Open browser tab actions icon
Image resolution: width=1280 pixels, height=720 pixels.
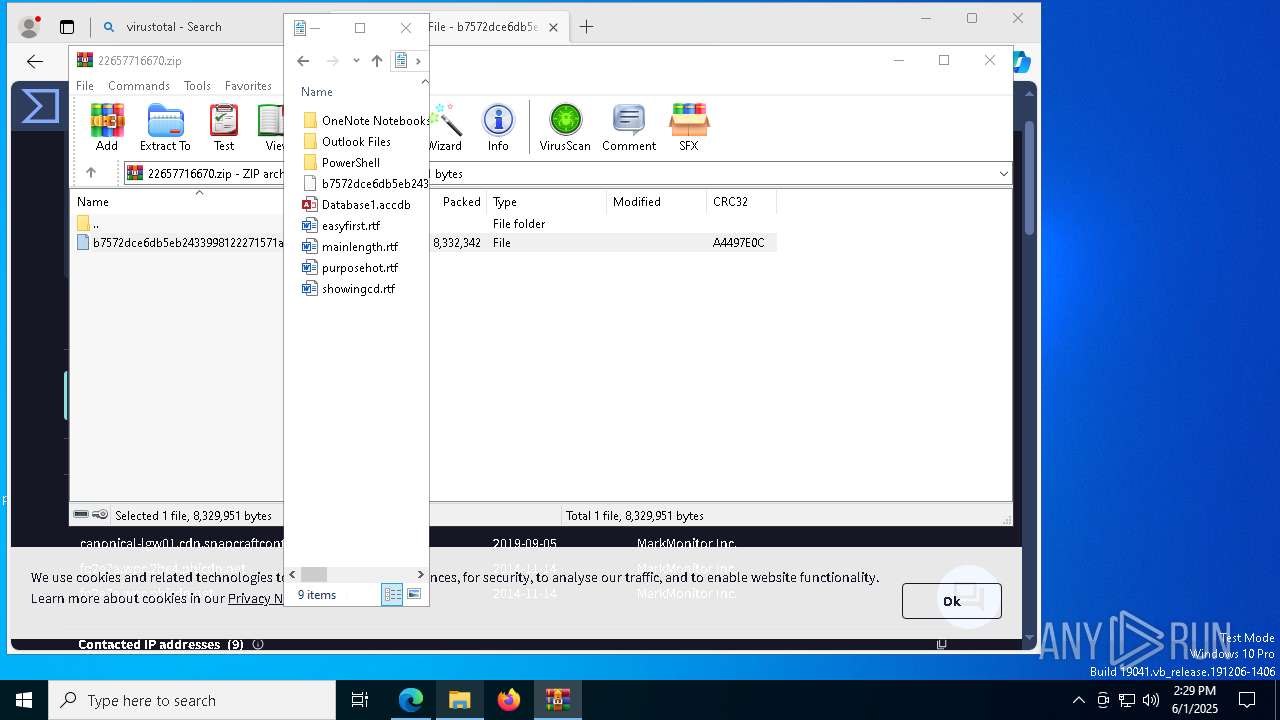[x=67, y=27]
